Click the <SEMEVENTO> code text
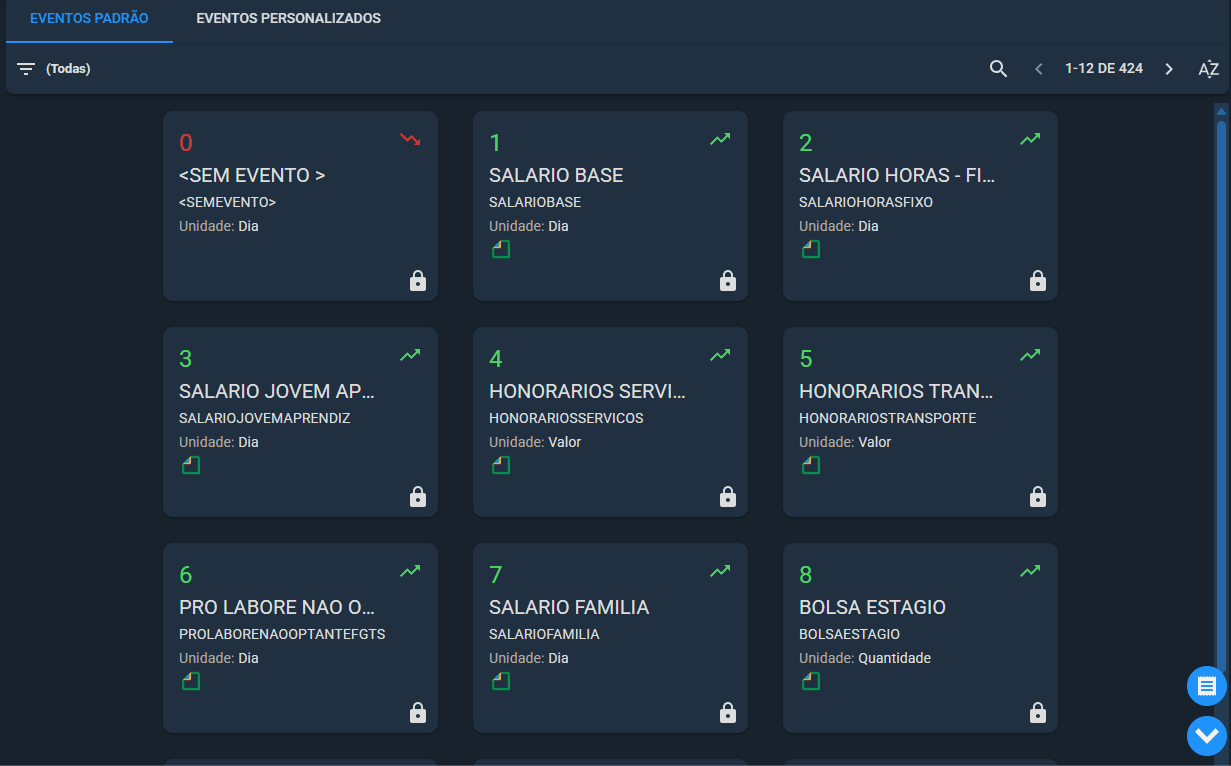Screen dimensions: 1231x766 [x=227, y=202]
